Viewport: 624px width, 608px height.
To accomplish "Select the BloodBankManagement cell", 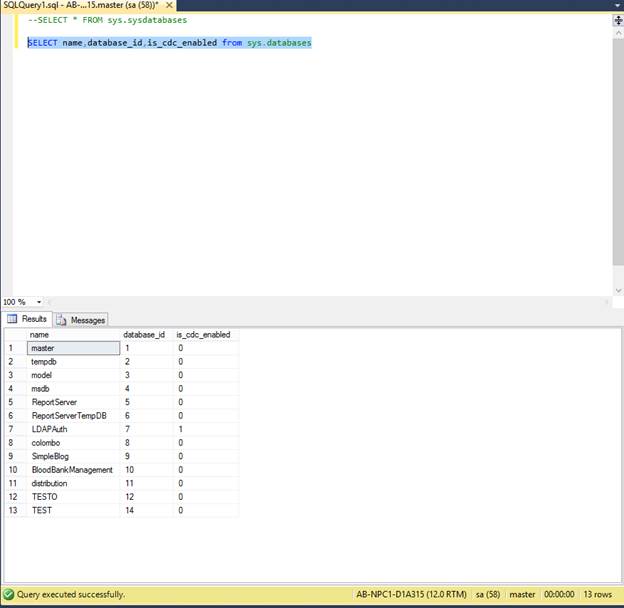I will 73,470.
